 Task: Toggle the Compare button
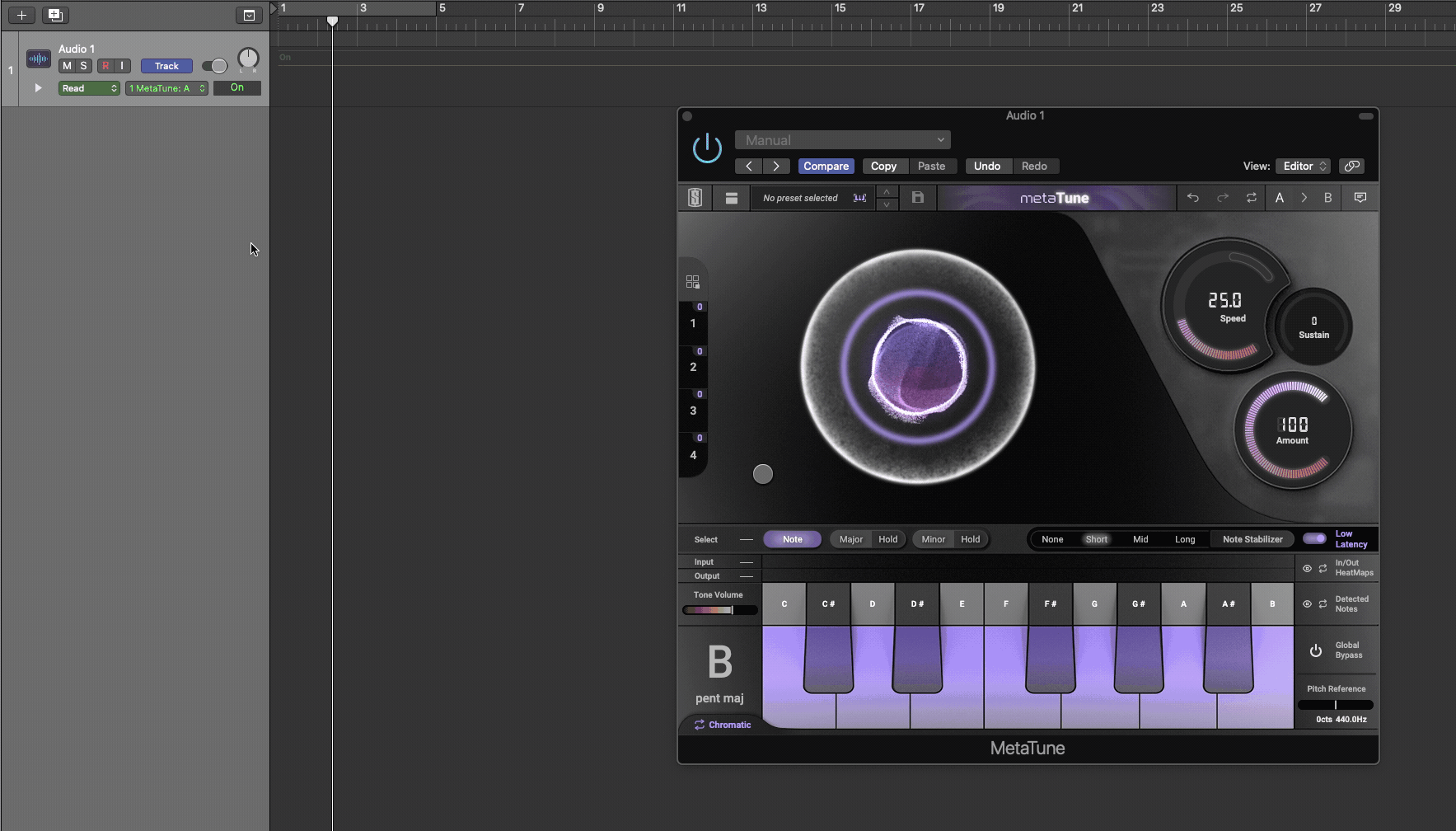coord(826,166)
